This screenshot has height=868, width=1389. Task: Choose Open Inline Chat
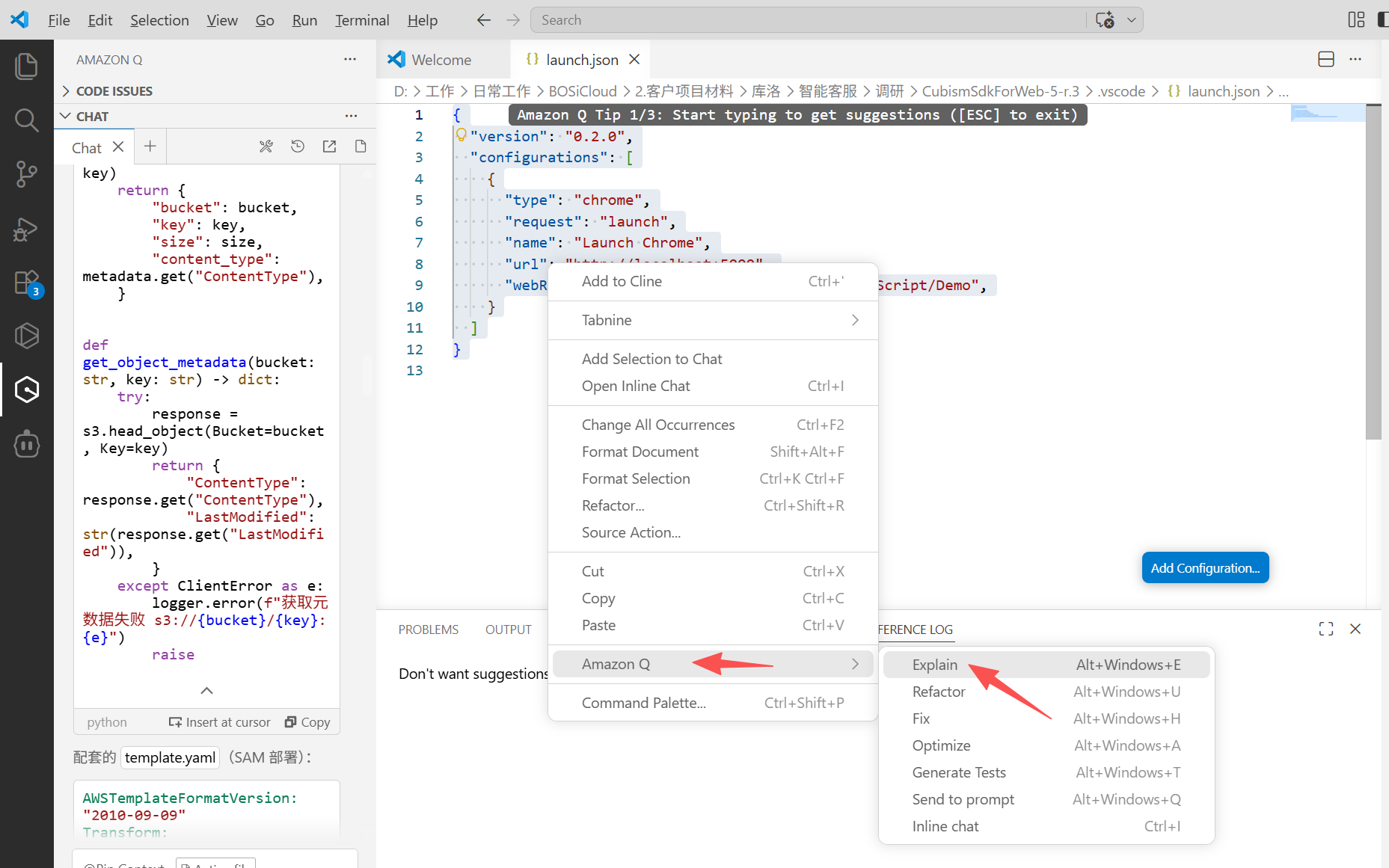713,386
